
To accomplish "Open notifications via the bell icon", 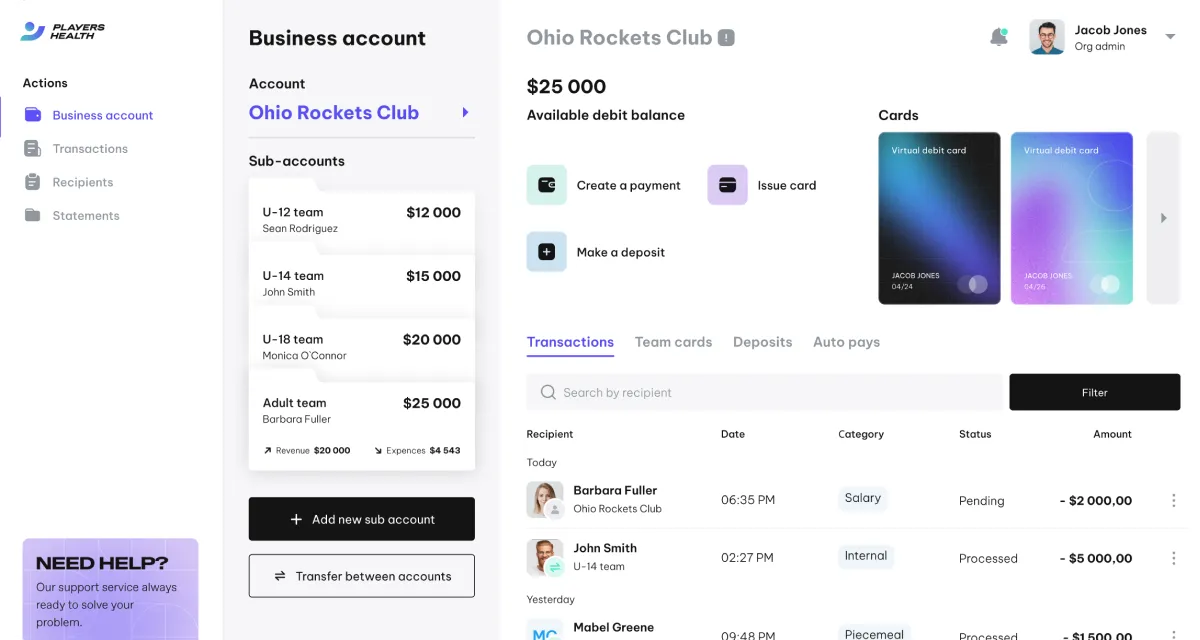I will [998, 36].
